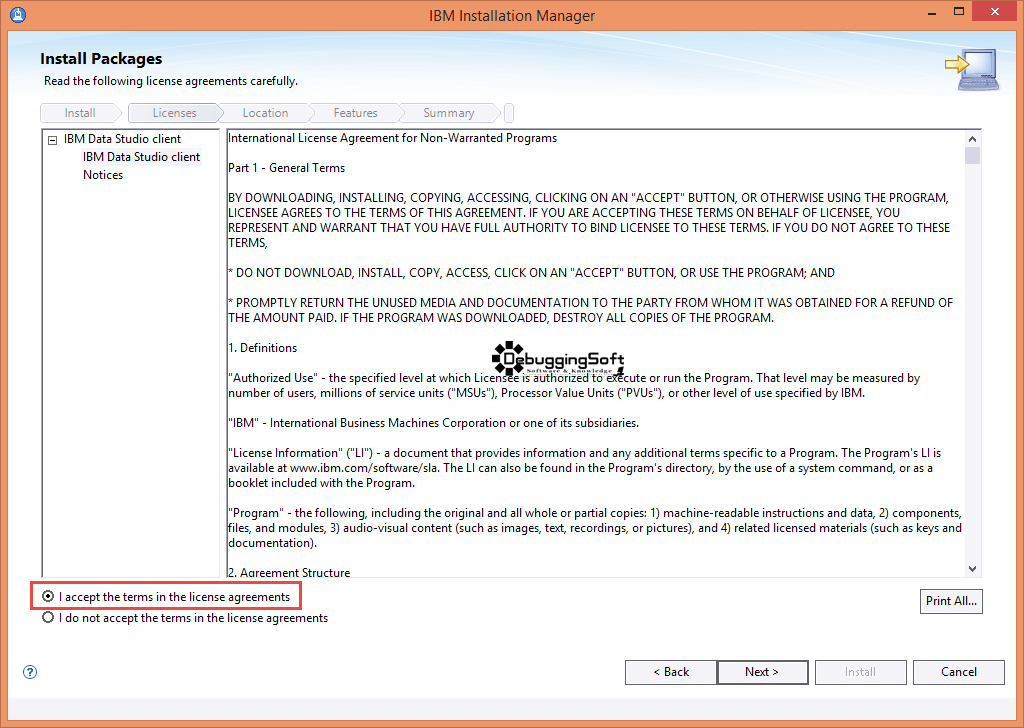Maximize the IBM Installation Manager window
The image size is (1024, 728).
pos(959,12)
